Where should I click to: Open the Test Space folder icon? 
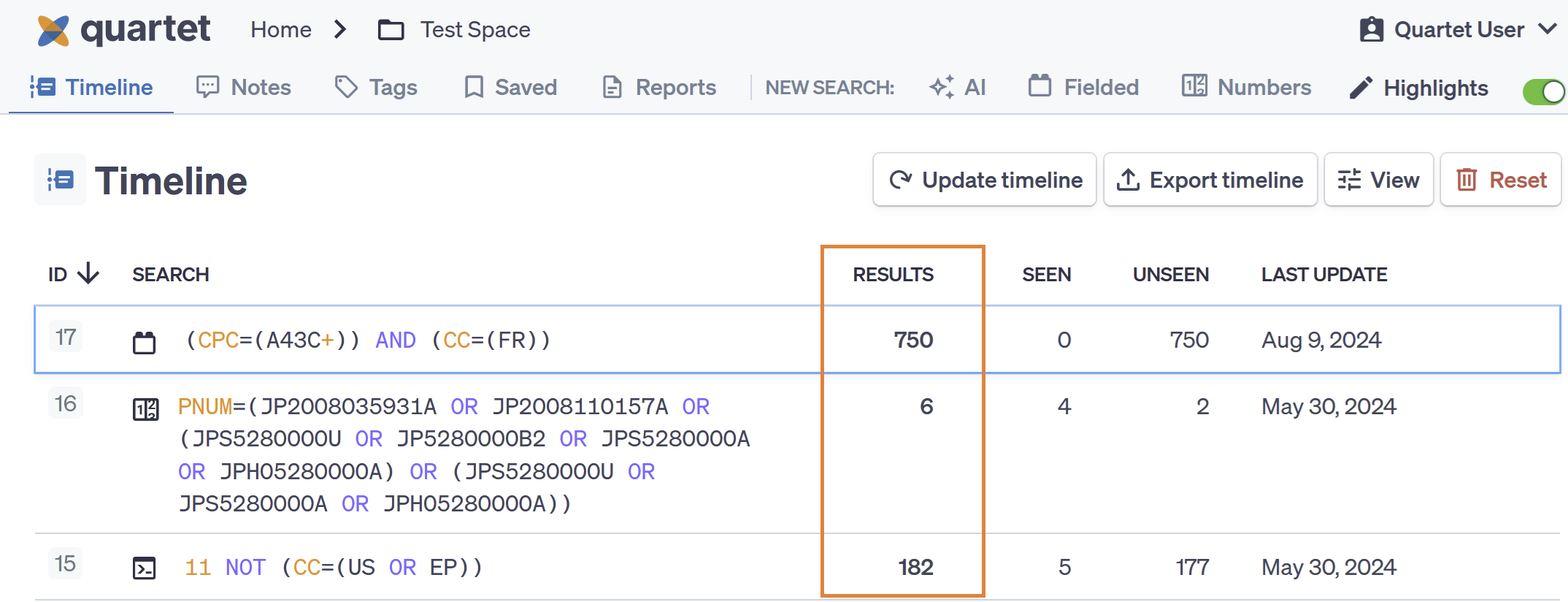[x=391, y=30]
